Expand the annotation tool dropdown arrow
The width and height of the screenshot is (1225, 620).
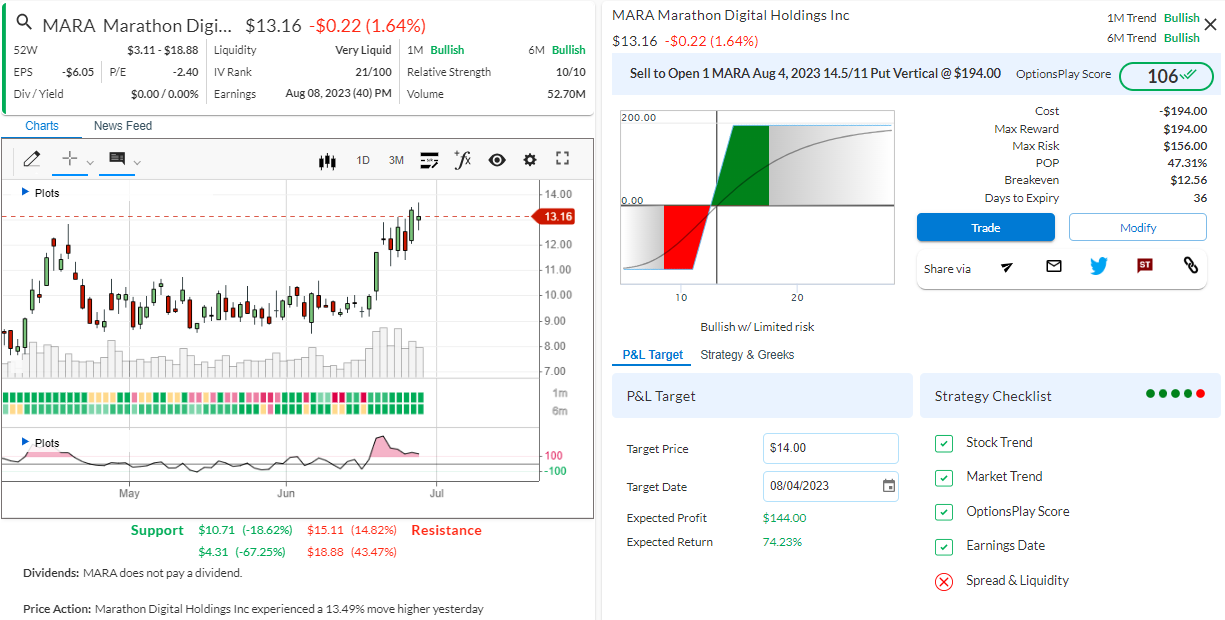pos(137,162)
